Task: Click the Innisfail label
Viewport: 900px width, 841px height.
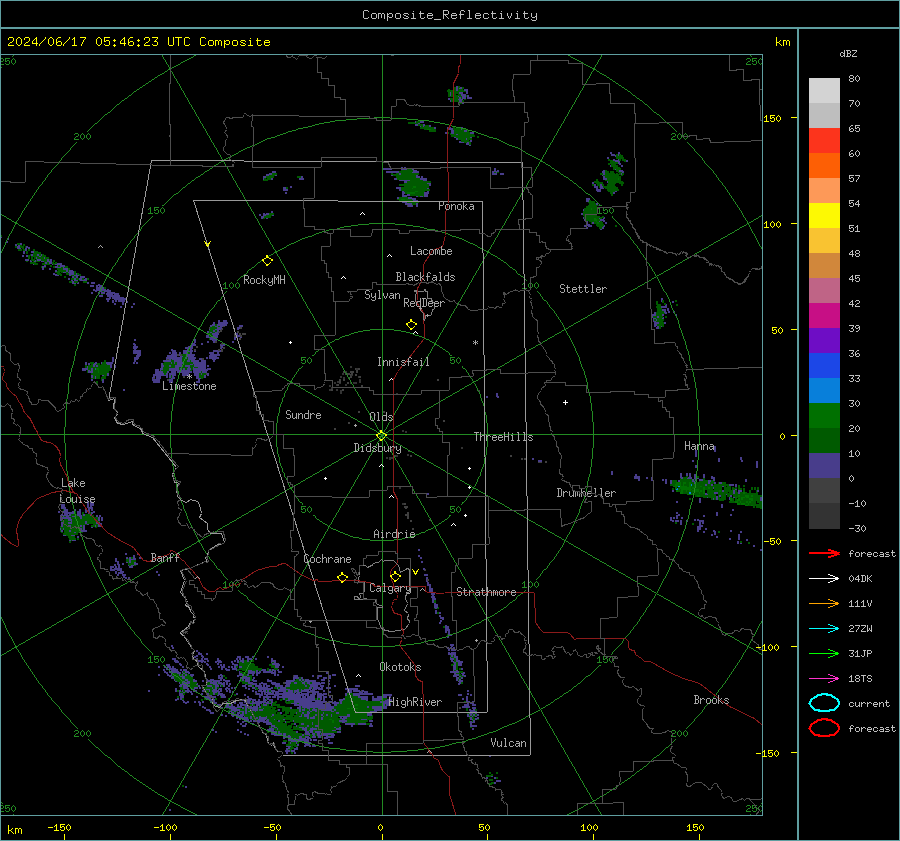Action: tap(403, 362)
